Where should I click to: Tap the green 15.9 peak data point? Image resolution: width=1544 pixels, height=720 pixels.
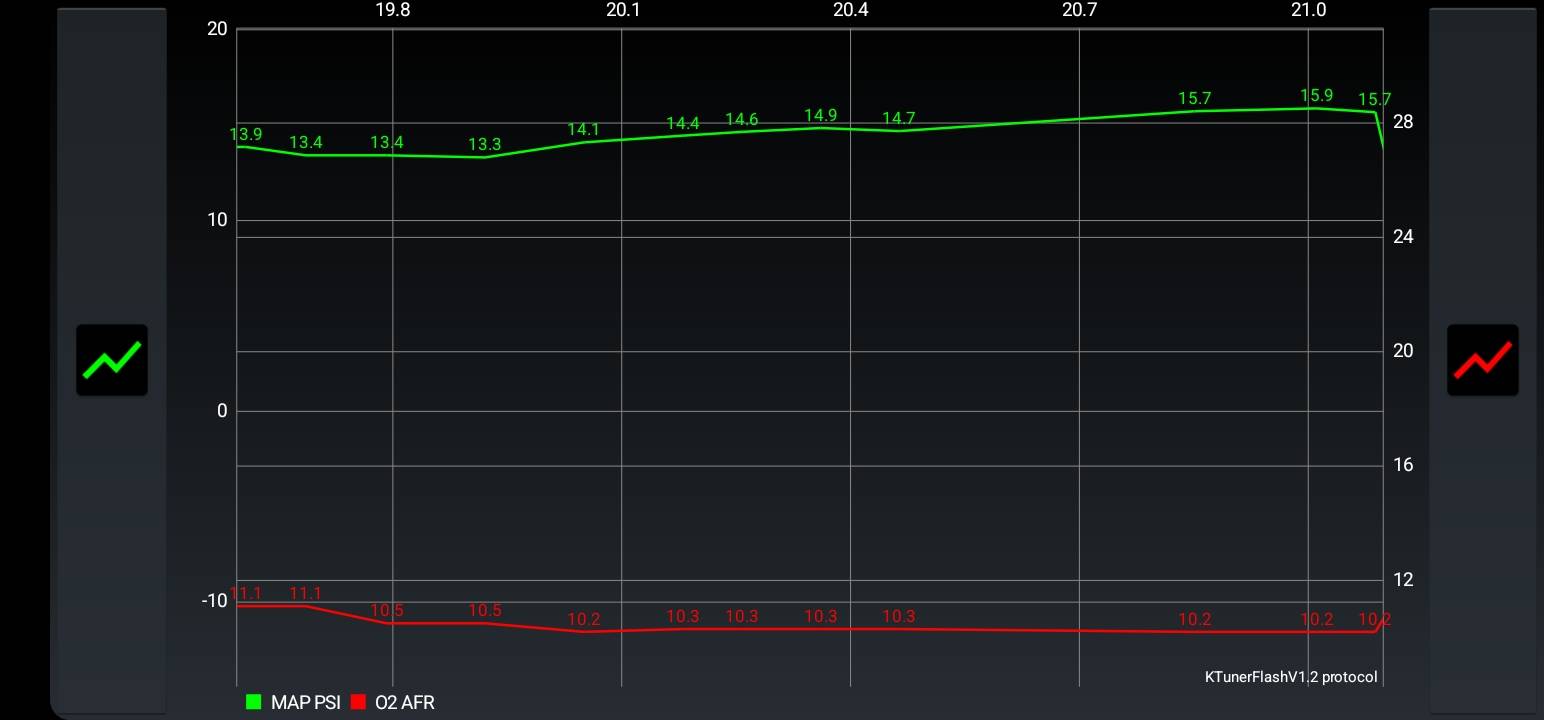1317,96
